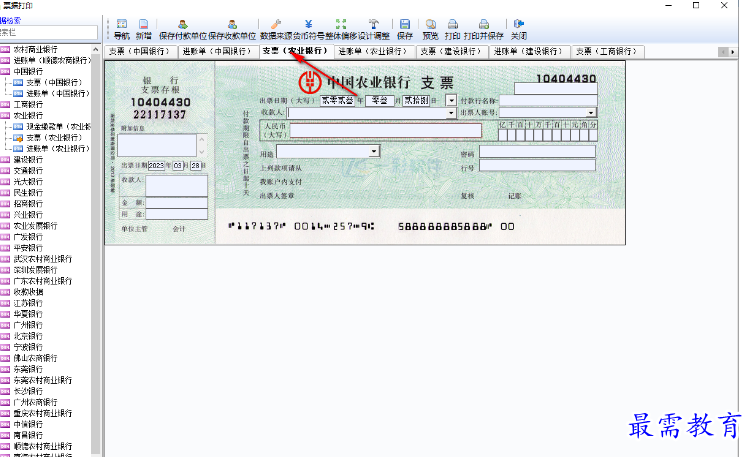Click the stub day field showing 28

point(196,166)
